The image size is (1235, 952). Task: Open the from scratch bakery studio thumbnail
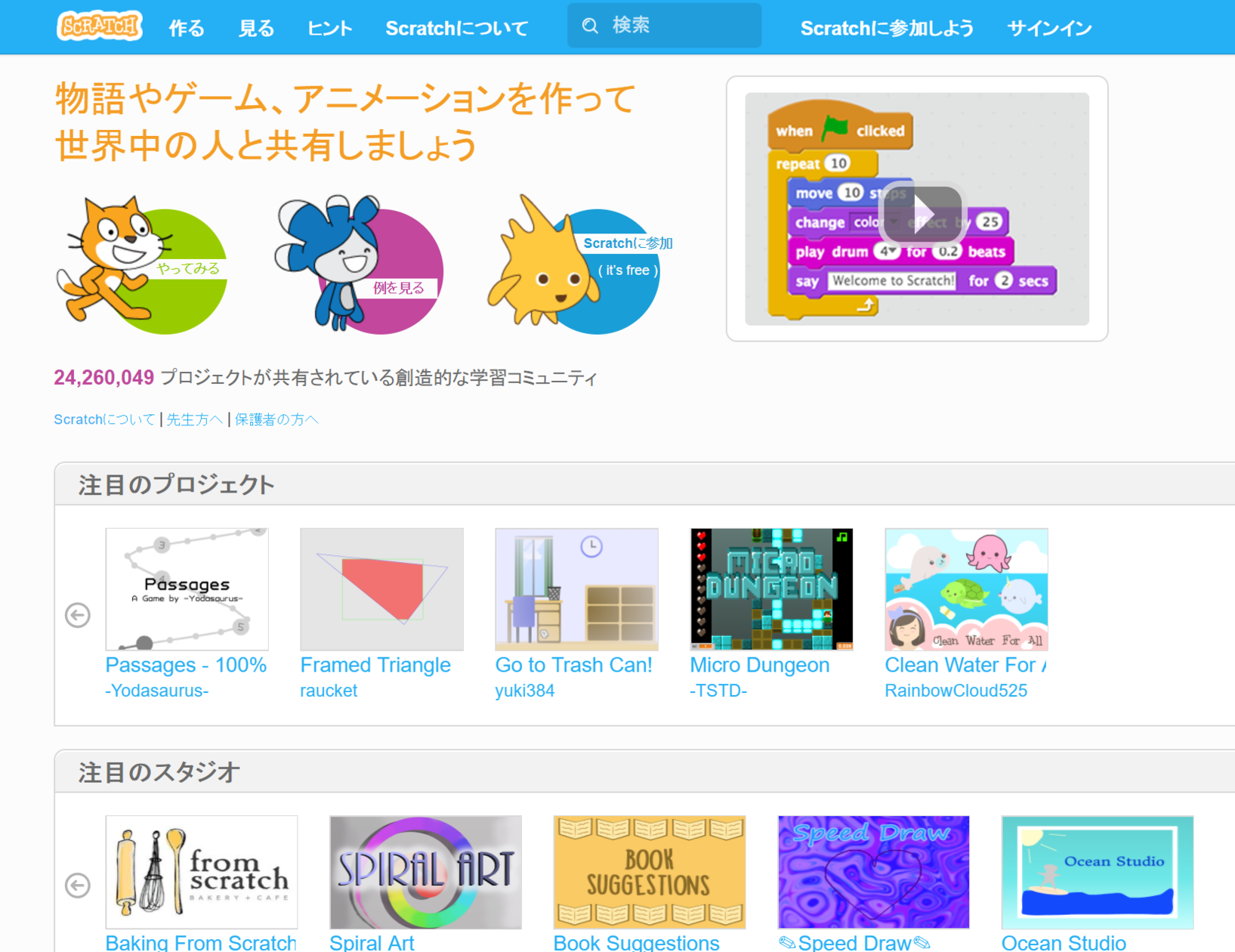[x=202, y=872]
